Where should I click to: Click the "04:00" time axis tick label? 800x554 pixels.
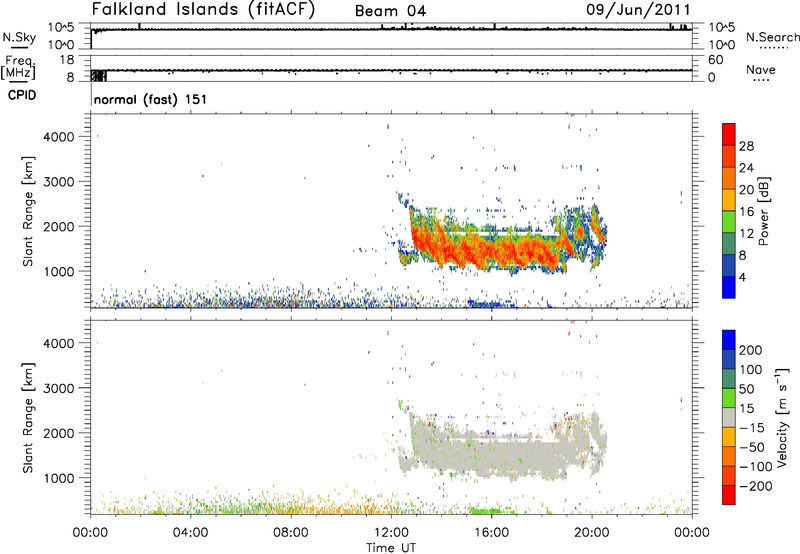coord(191,533)
